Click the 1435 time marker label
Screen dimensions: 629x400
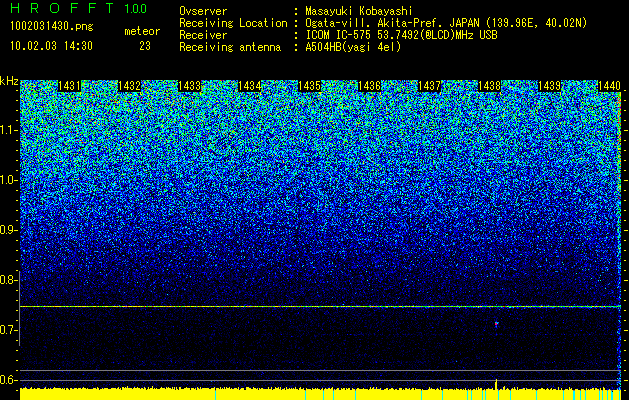click(x=309, y=86)
